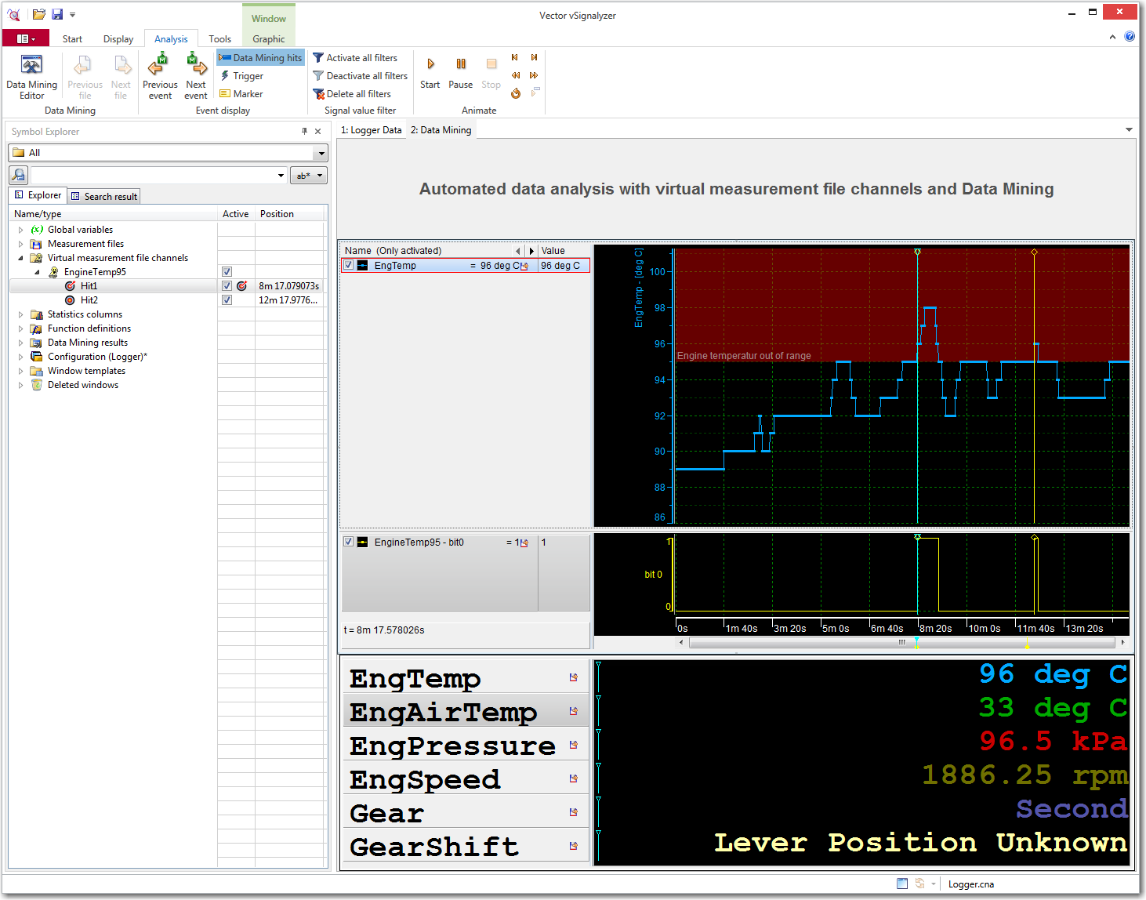
Task: Close the Symbol Explorer panel
Action: (318, 132)
